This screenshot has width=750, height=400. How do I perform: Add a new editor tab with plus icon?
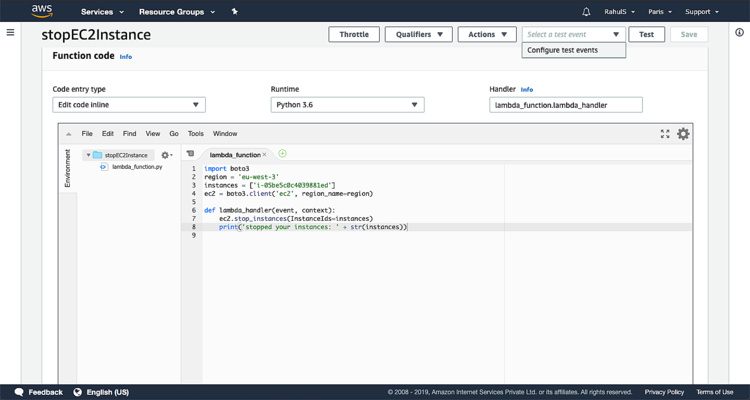[283, 154]
